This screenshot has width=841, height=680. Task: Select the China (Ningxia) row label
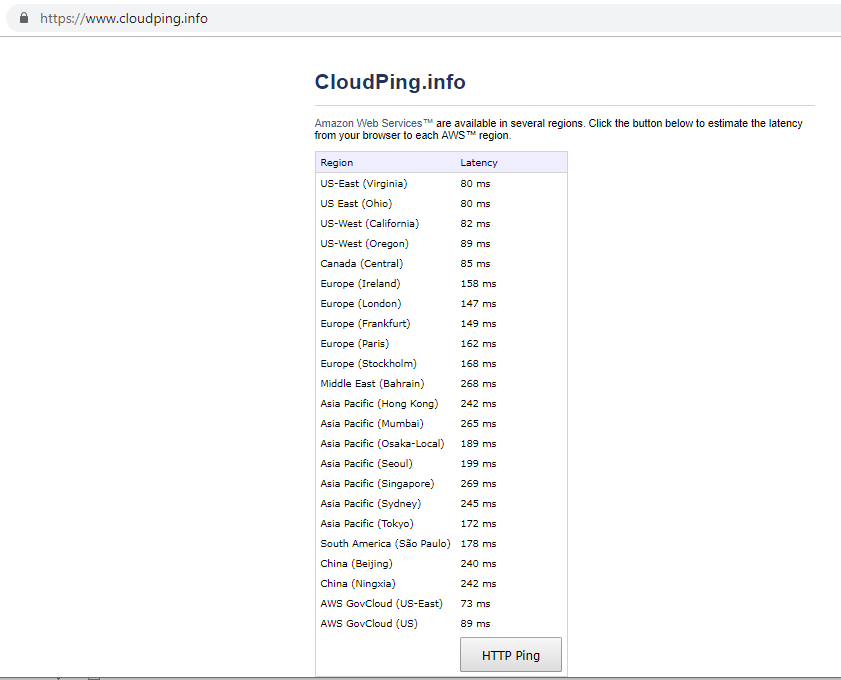(x=358, y=583)
